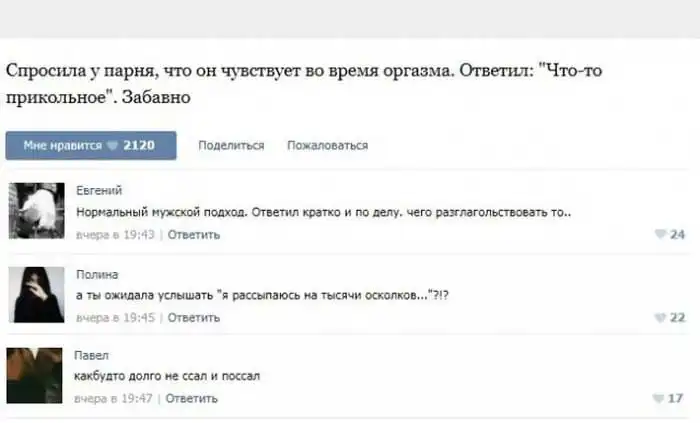Like Полина's comment via heart icon
Screen dimensions: 700x423
click(660, 318)
